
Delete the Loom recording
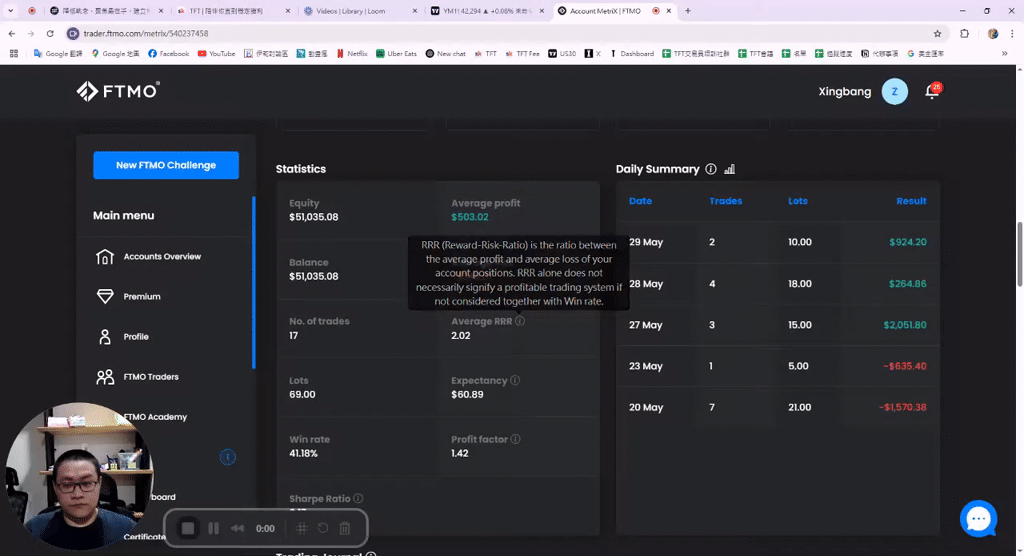coord(345,528)
